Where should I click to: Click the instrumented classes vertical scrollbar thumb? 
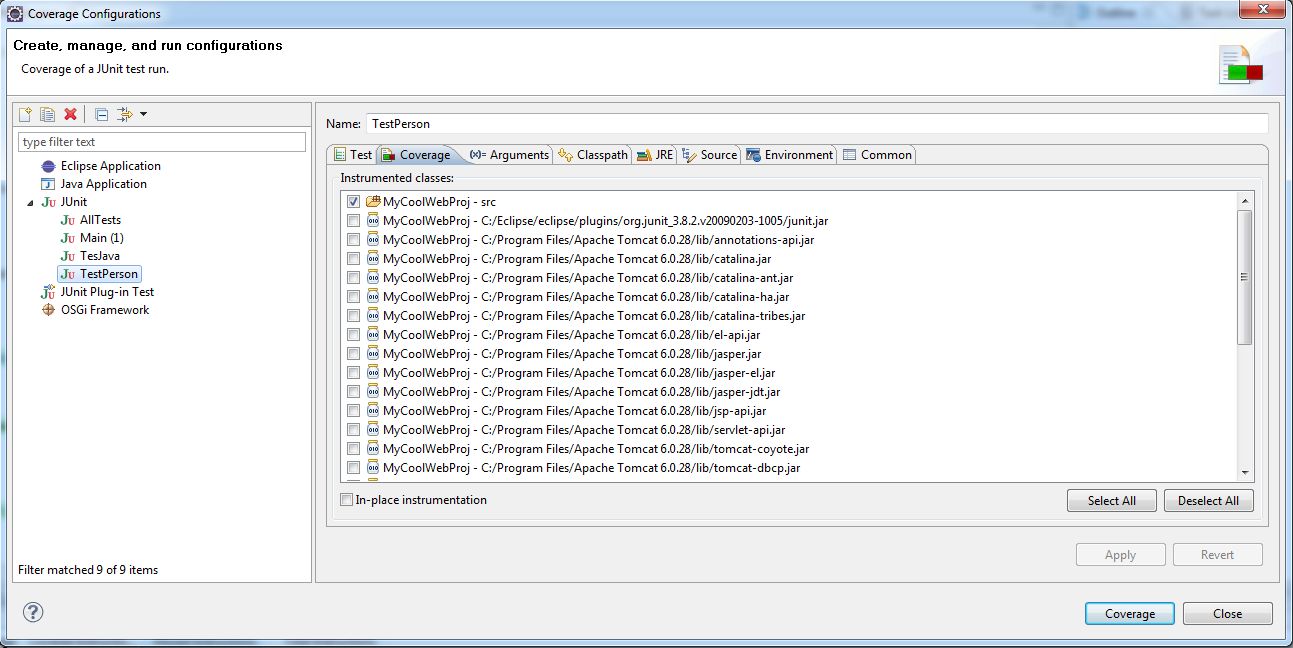click(x=1244, y=277)
